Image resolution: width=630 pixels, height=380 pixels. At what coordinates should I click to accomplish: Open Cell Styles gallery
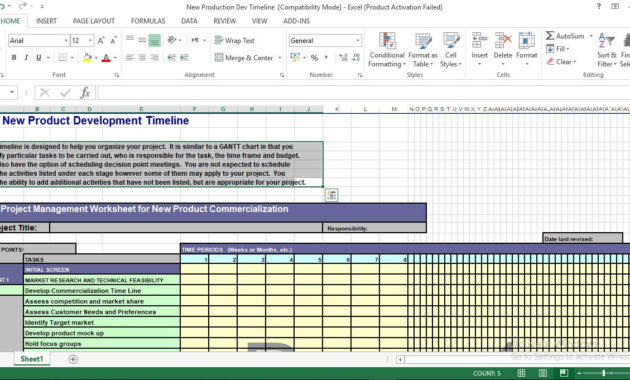click(451, 50)
